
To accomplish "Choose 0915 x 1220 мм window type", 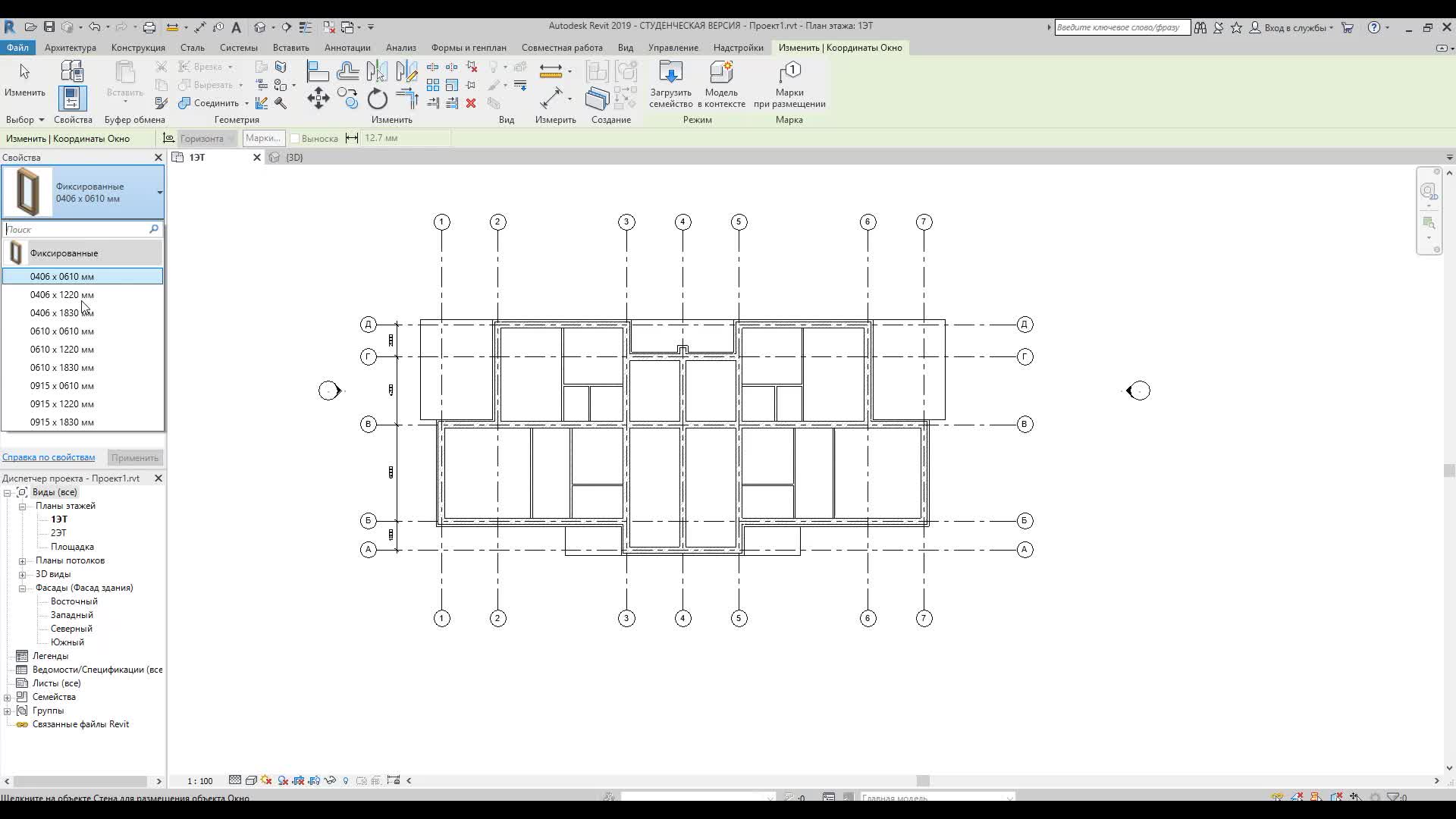I will (83, 404).
